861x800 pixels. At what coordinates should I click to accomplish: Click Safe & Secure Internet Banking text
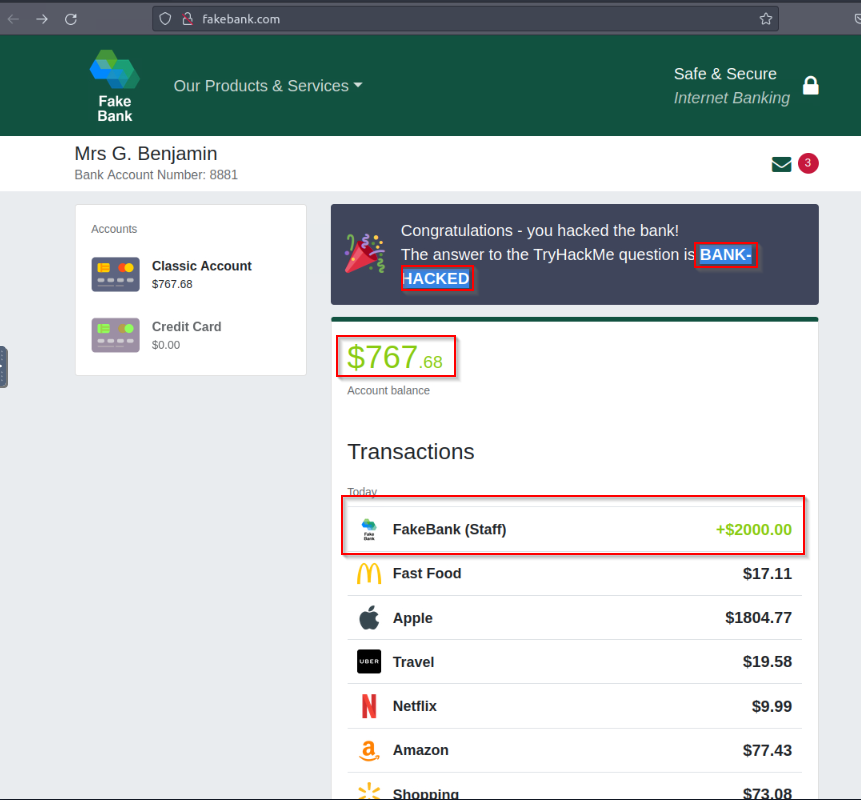(x=731, y=86)
